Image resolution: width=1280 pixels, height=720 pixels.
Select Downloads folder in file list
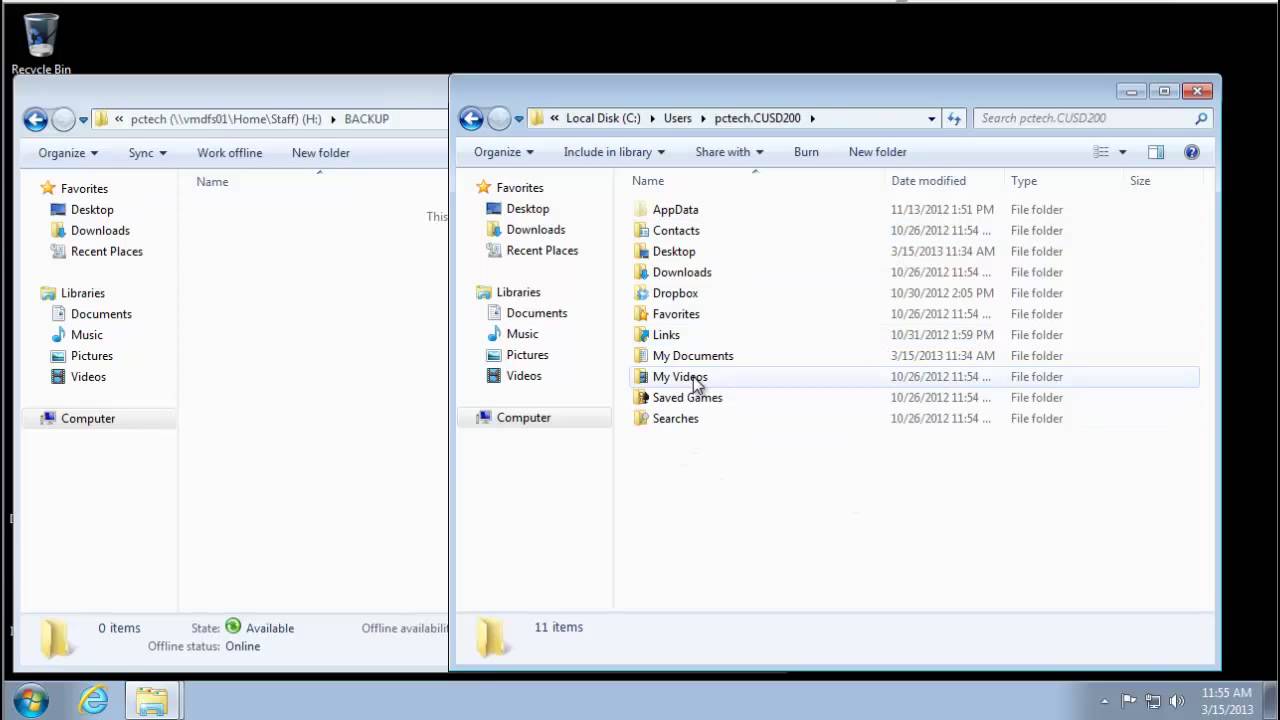click(x=682, y=273)
